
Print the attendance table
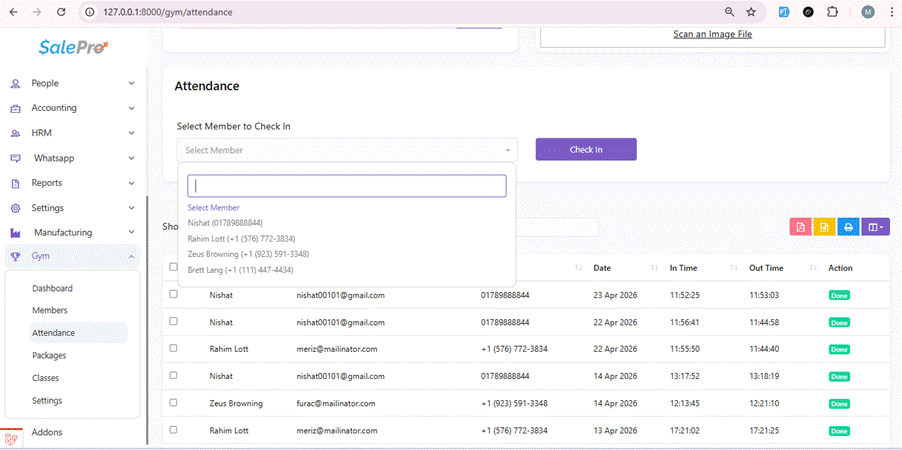[x=848, y=227]
